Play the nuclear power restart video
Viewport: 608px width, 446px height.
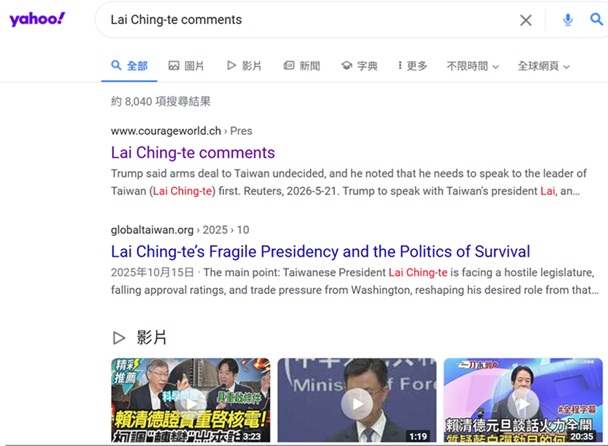coord(190,400)
